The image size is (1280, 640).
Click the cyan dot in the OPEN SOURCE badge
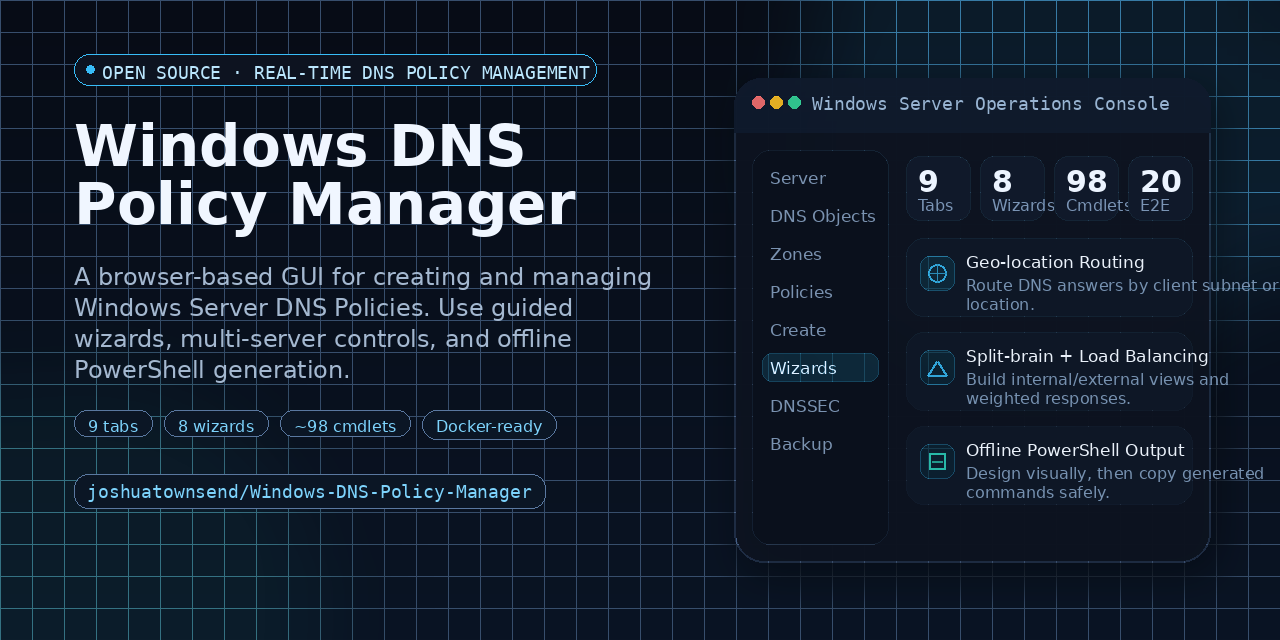tap(90, 70)
